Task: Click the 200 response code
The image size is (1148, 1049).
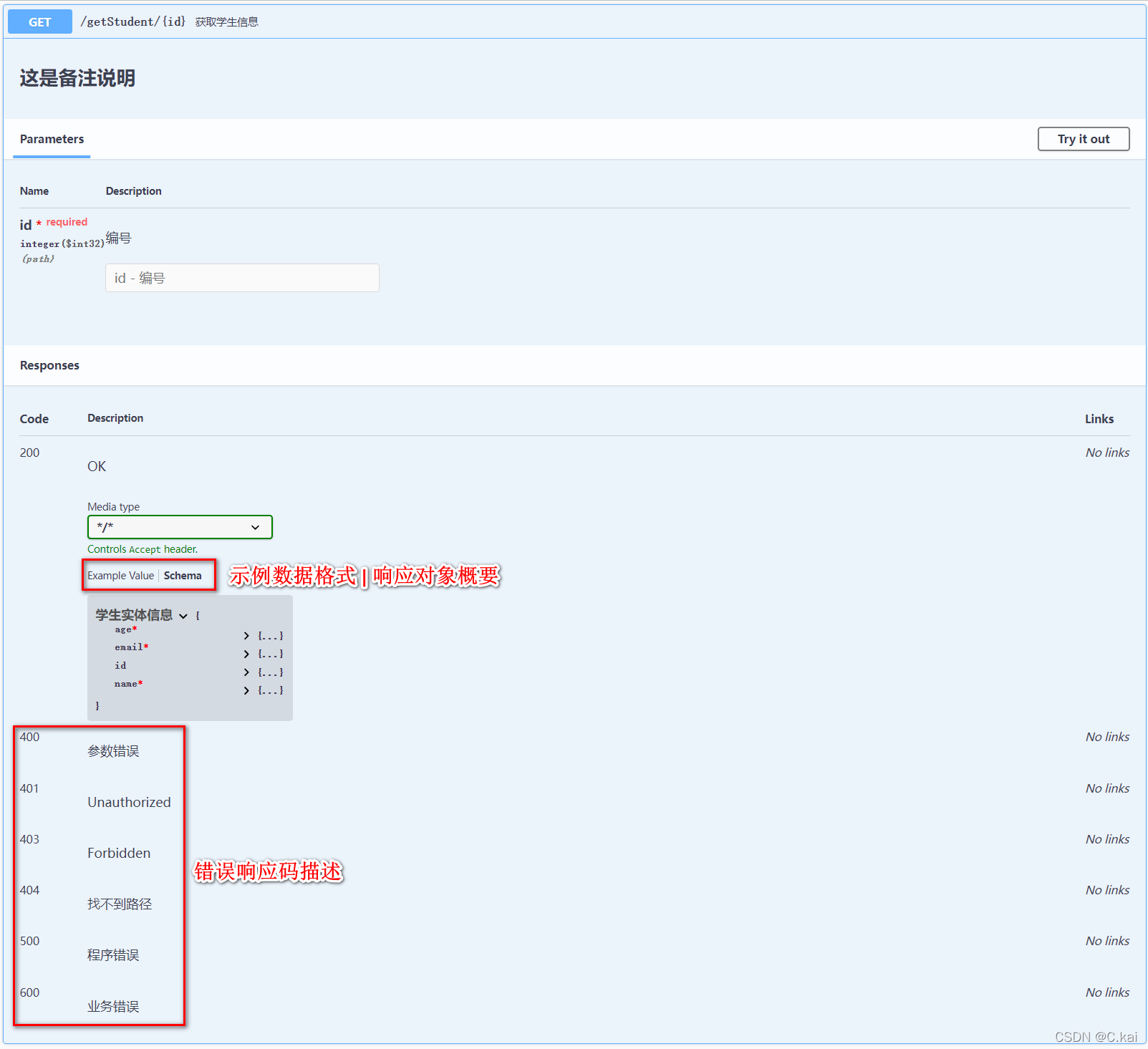Action: tap(29, 453)
